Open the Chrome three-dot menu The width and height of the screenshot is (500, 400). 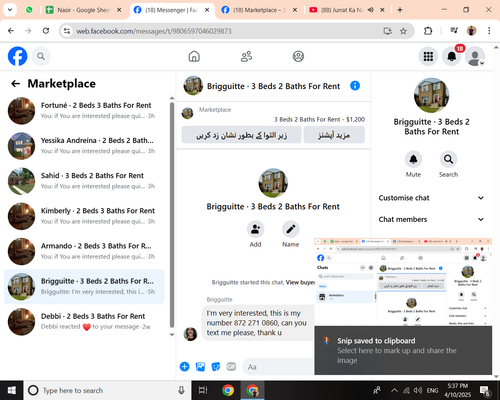click(489, 31)
